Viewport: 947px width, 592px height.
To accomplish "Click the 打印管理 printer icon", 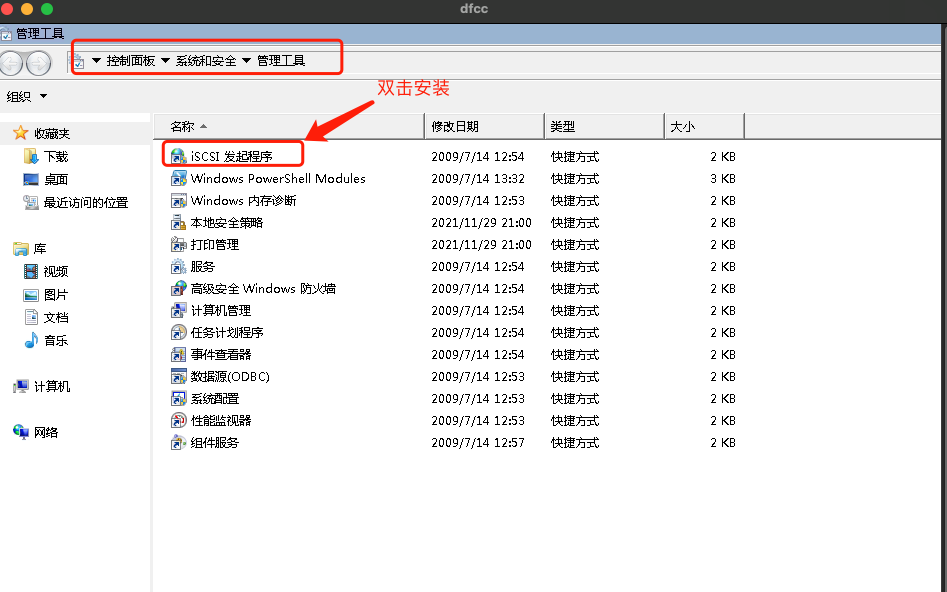I will point(178,245).
